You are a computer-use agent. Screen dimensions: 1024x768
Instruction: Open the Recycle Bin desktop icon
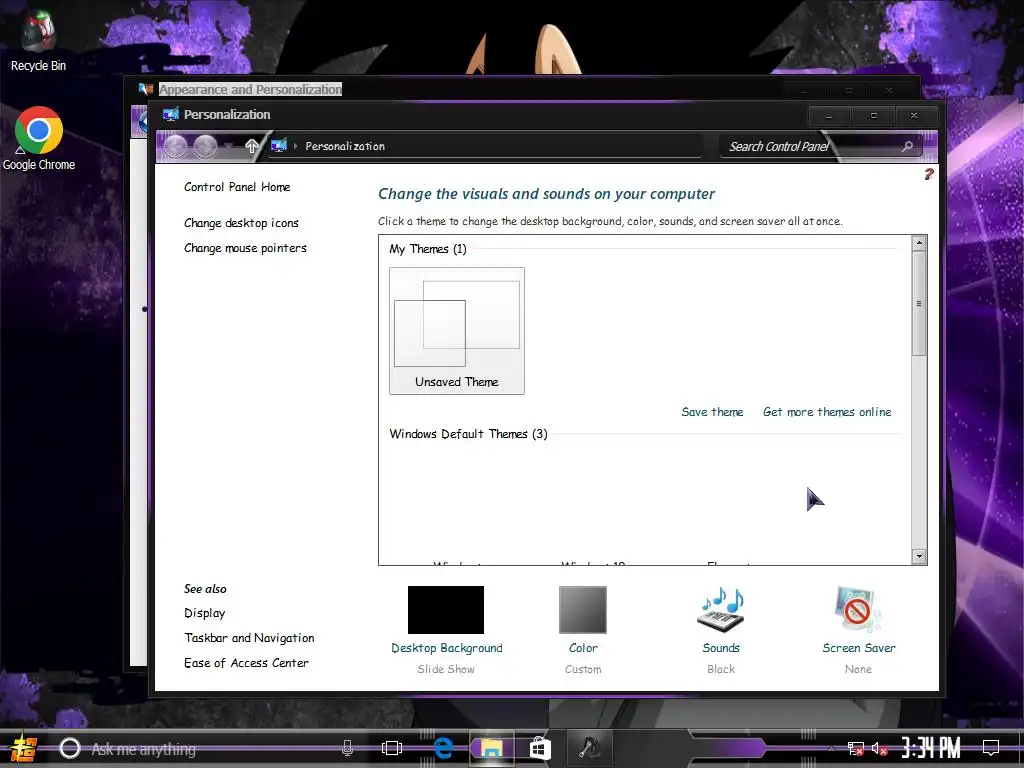click(x=38, y=40)
